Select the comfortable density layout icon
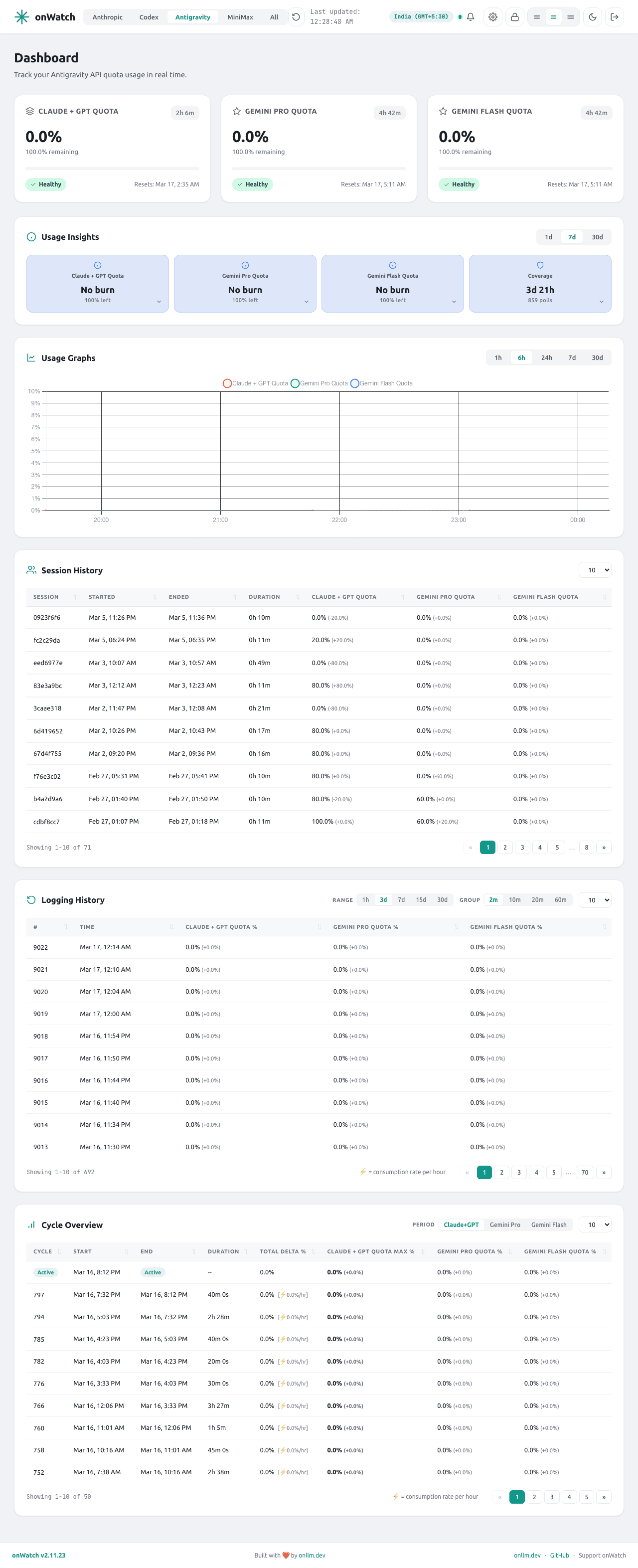The height and width of the screenshot is (1568, 638). tap(571, 17)
